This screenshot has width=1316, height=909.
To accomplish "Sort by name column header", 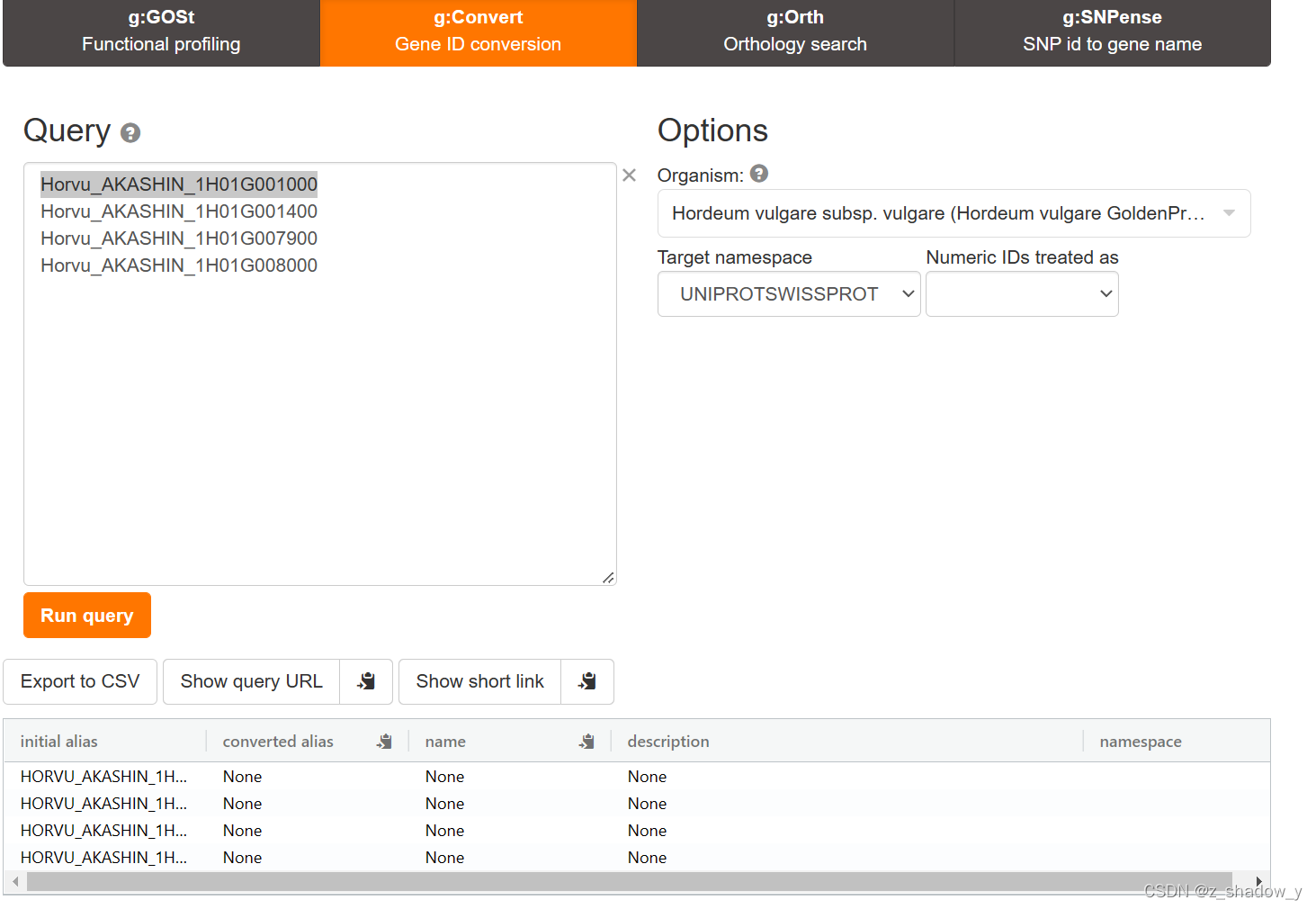I will [445, 742].
